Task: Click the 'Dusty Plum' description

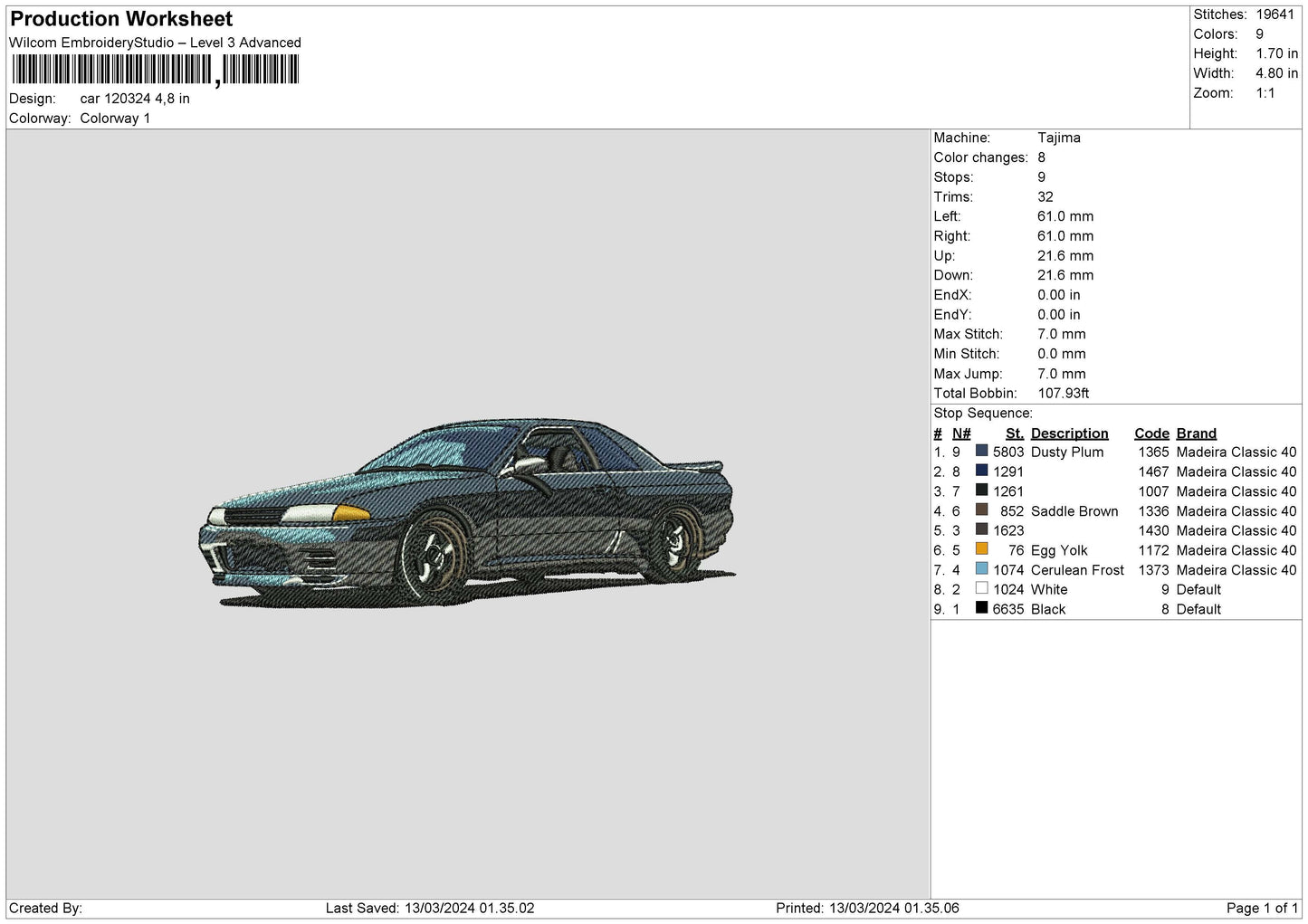Action: tap(1067, 452)
